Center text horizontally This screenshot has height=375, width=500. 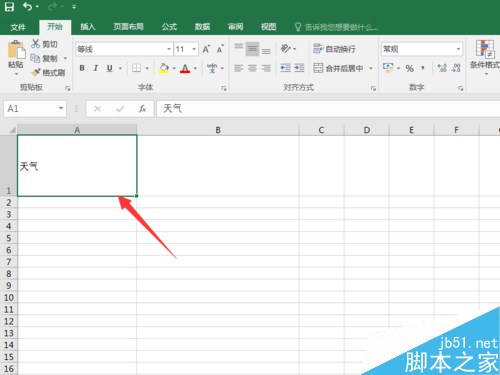coord(252,68)
